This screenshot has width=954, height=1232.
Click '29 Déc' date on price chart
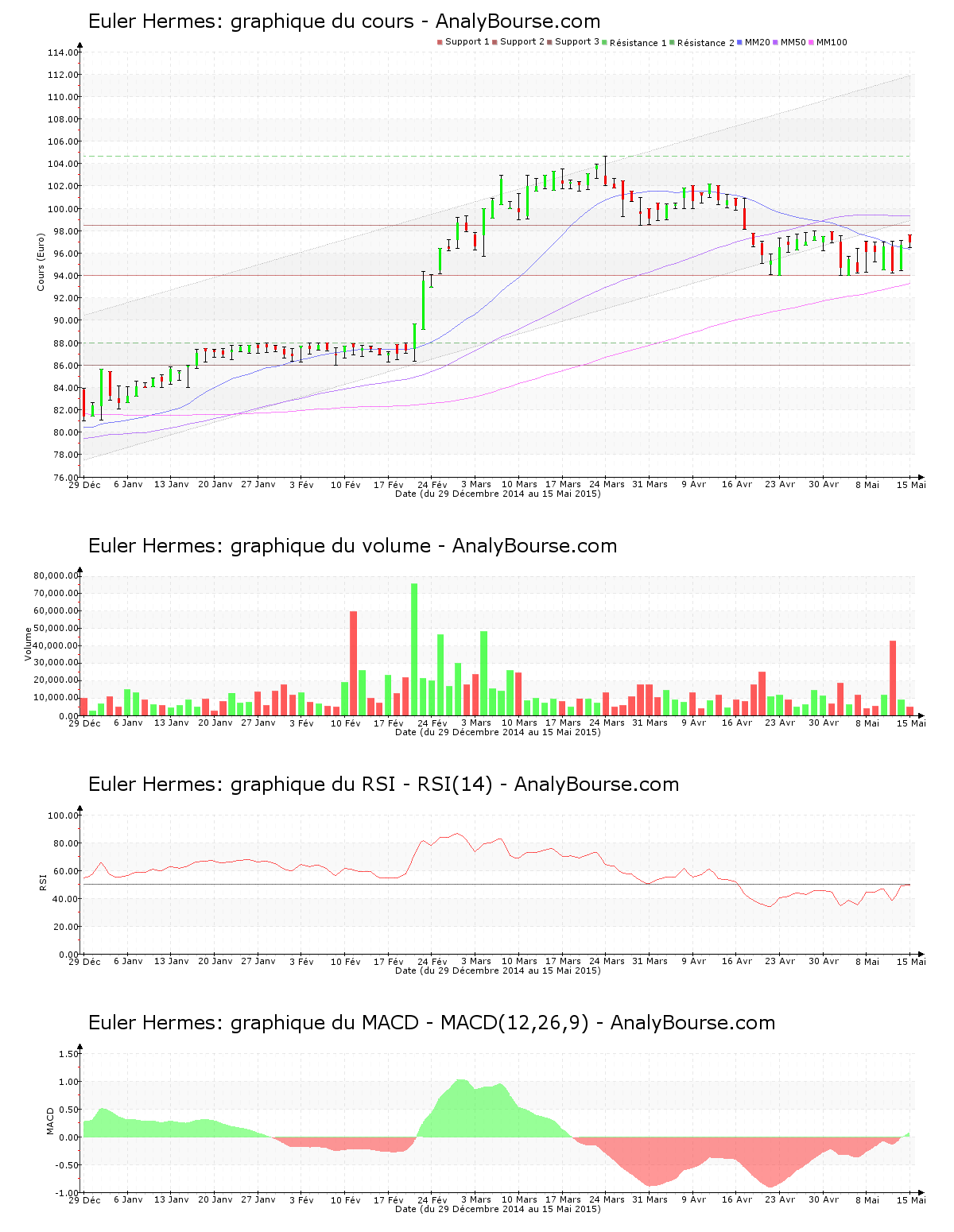click(x=84, y=484)
